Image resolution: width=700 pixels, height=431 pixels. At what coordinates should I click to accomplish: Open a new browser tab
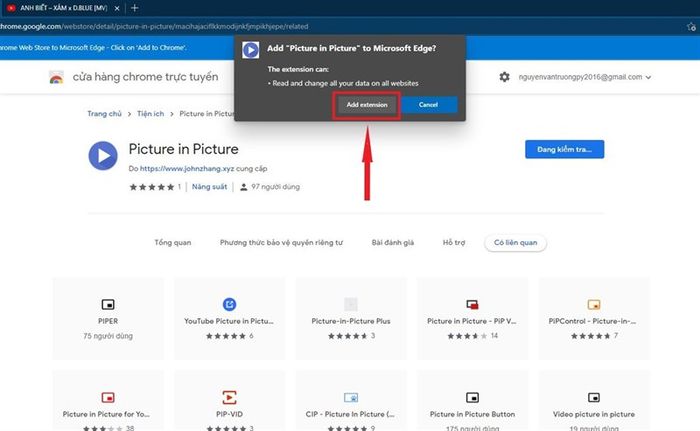[x=135, y=8]
